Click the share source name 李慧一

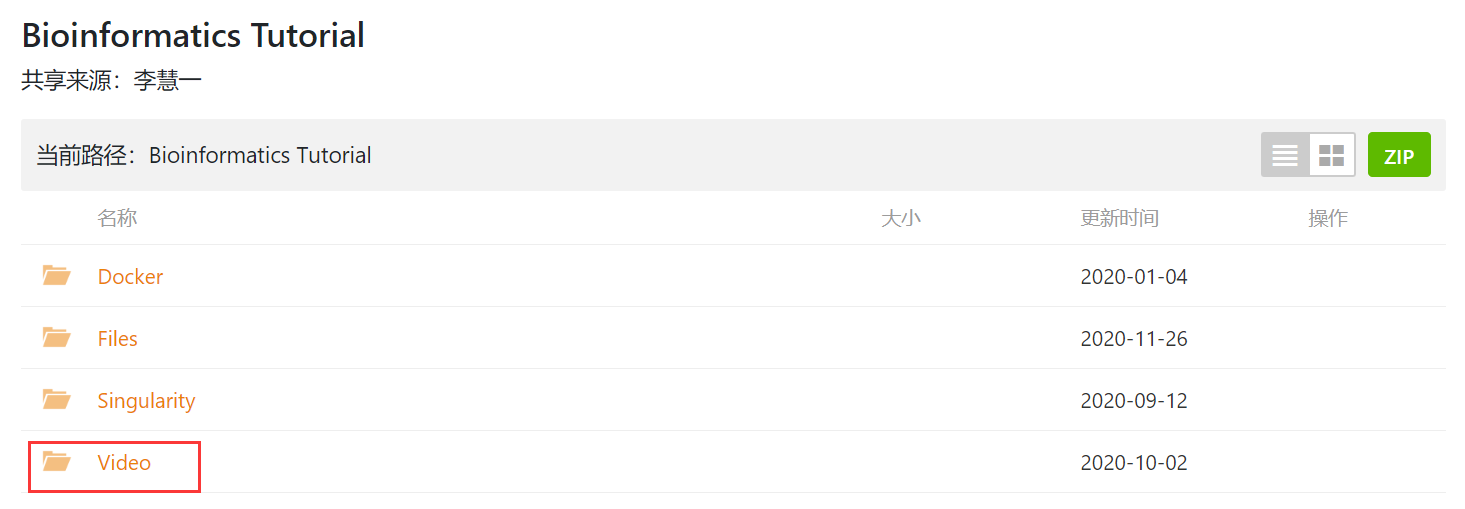tap(167, 81)
